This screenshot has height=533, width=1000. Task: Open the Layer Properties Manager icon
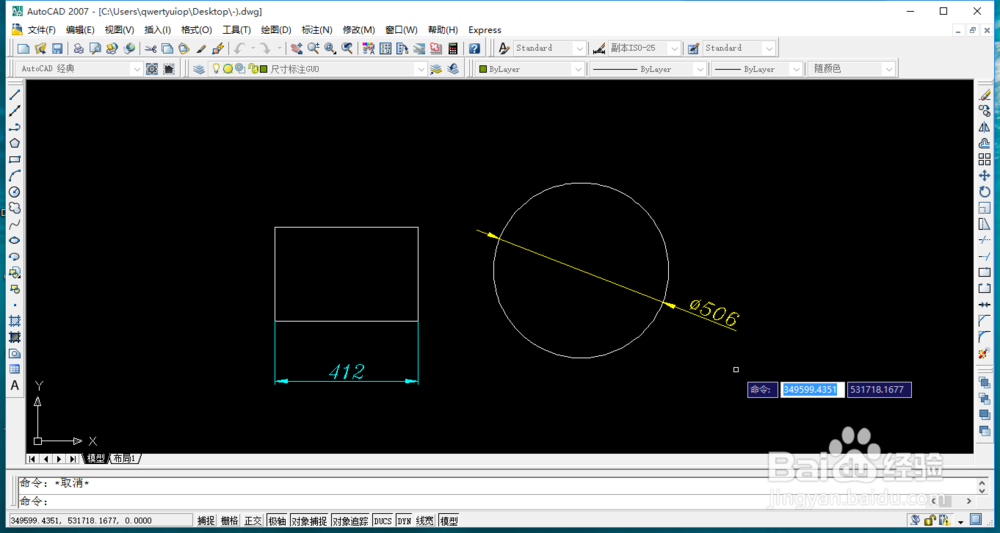click(199, 69)
